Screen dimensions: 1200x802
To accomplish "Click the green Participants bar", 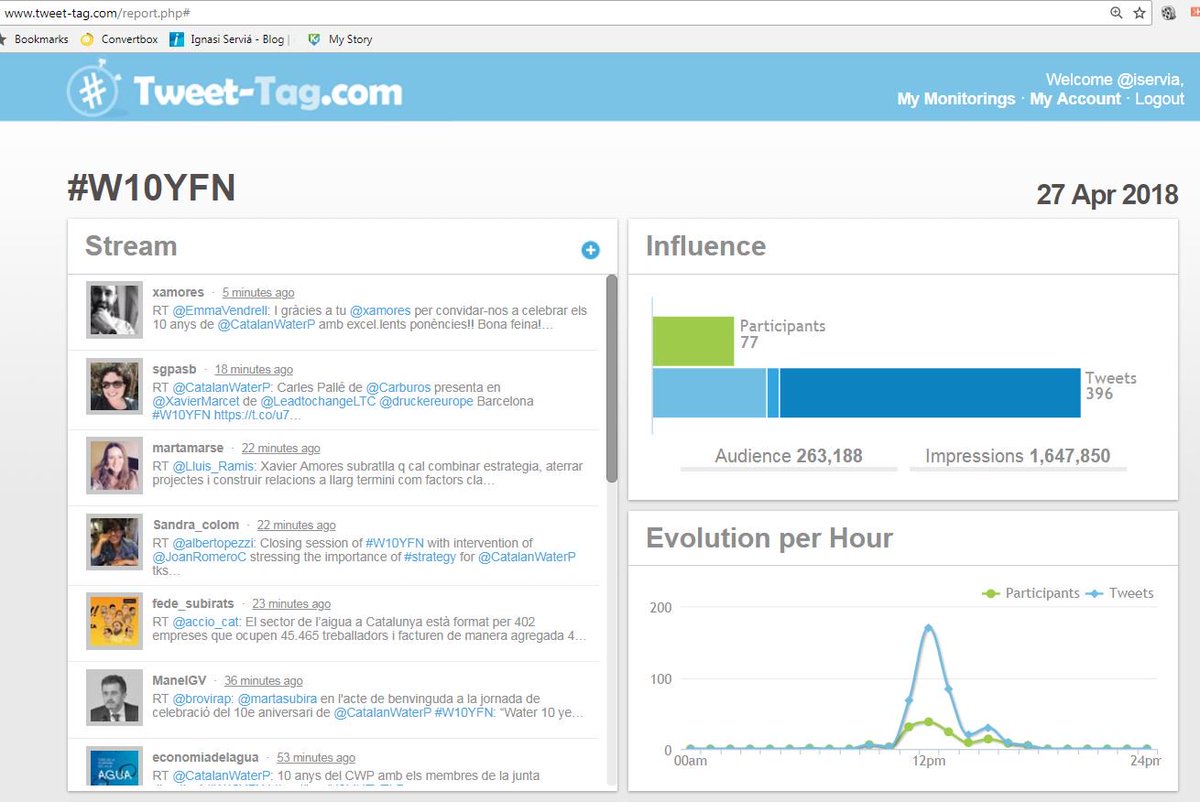I will pos(693,341).
